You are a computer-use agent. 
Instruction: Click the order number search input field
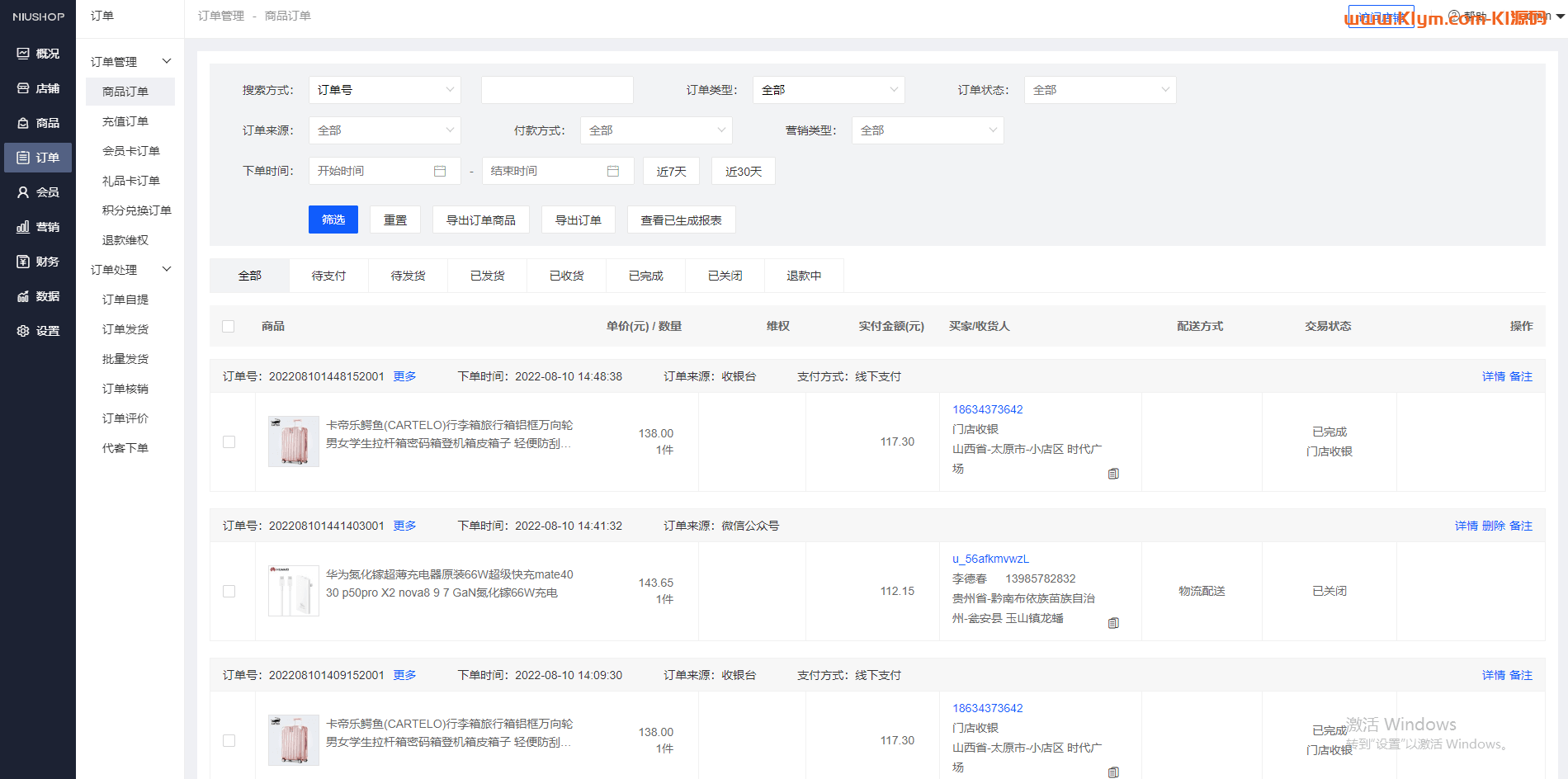coord(557,90)
